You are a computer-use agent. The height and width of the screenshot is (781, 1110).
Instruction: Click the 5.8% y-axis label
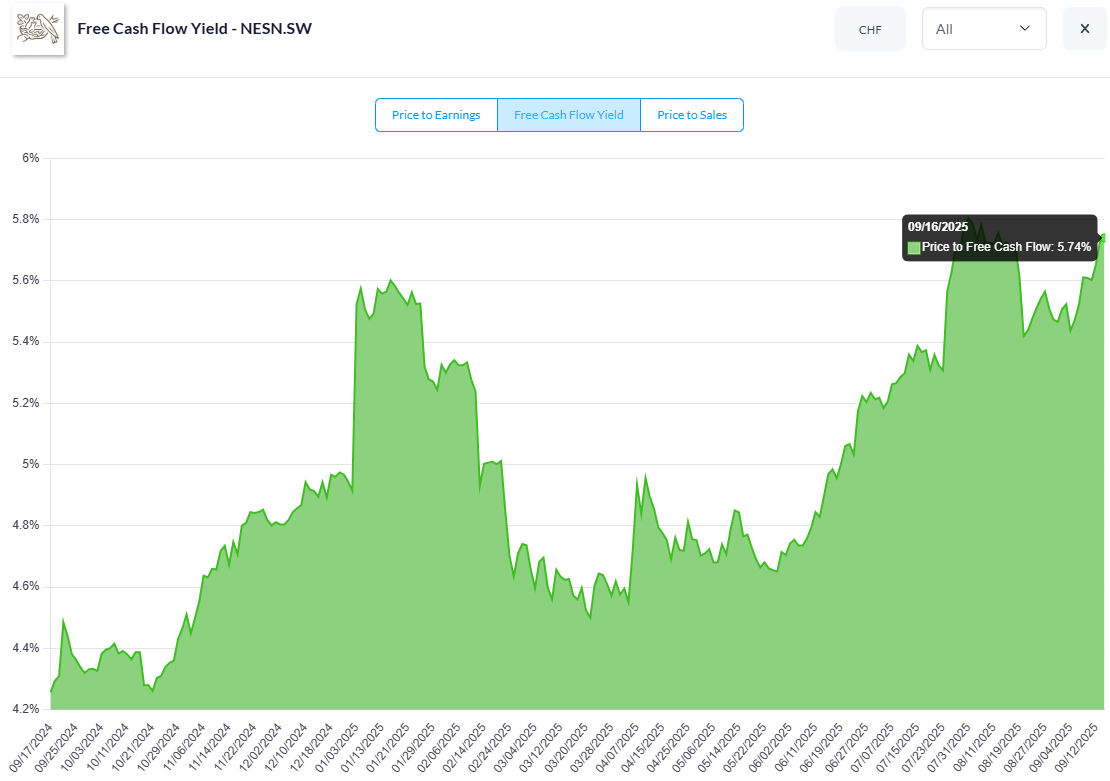25,220
